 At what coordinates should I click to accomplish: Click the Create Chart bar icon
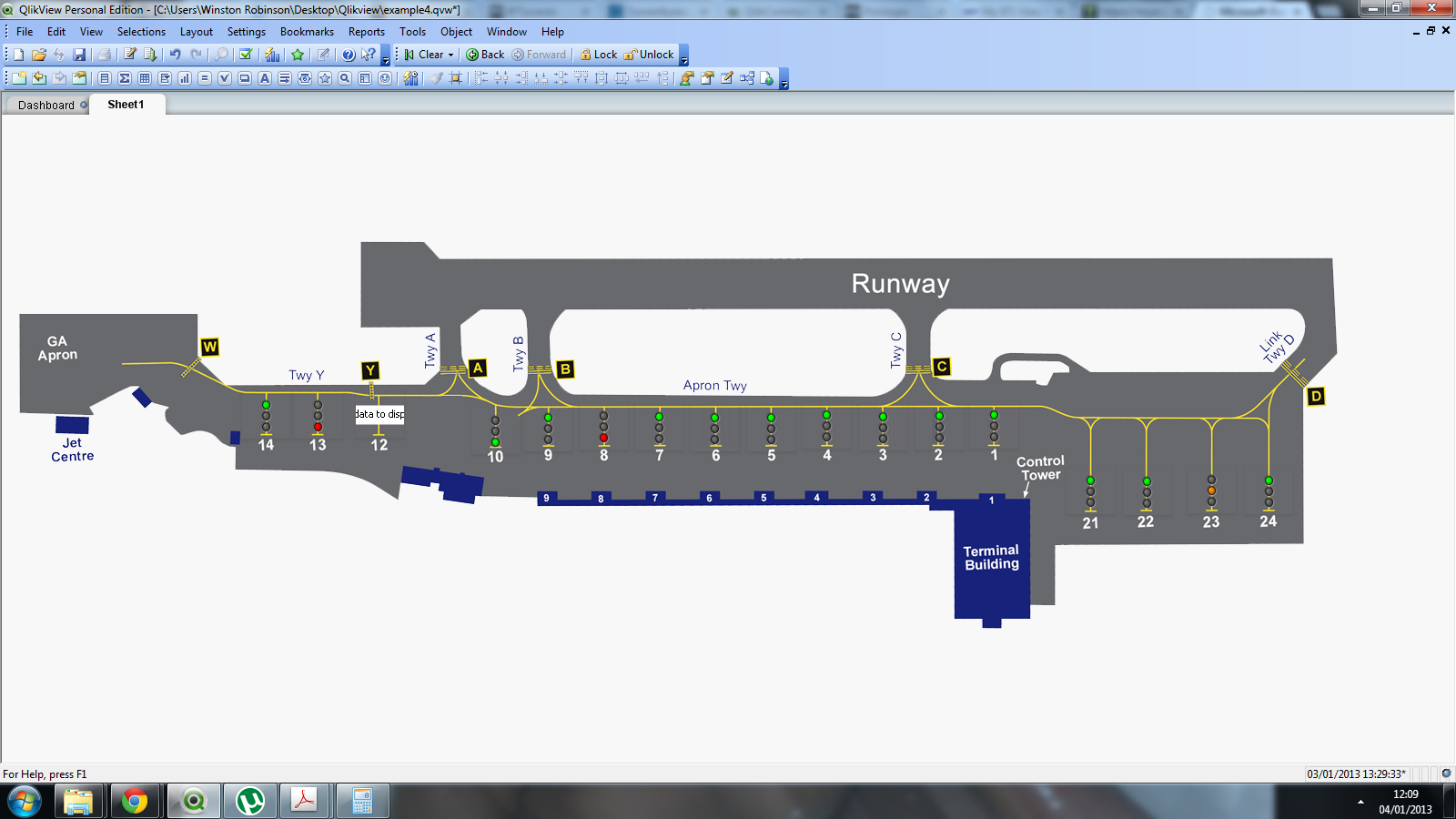pyautogui.click(x=185, y=78)
